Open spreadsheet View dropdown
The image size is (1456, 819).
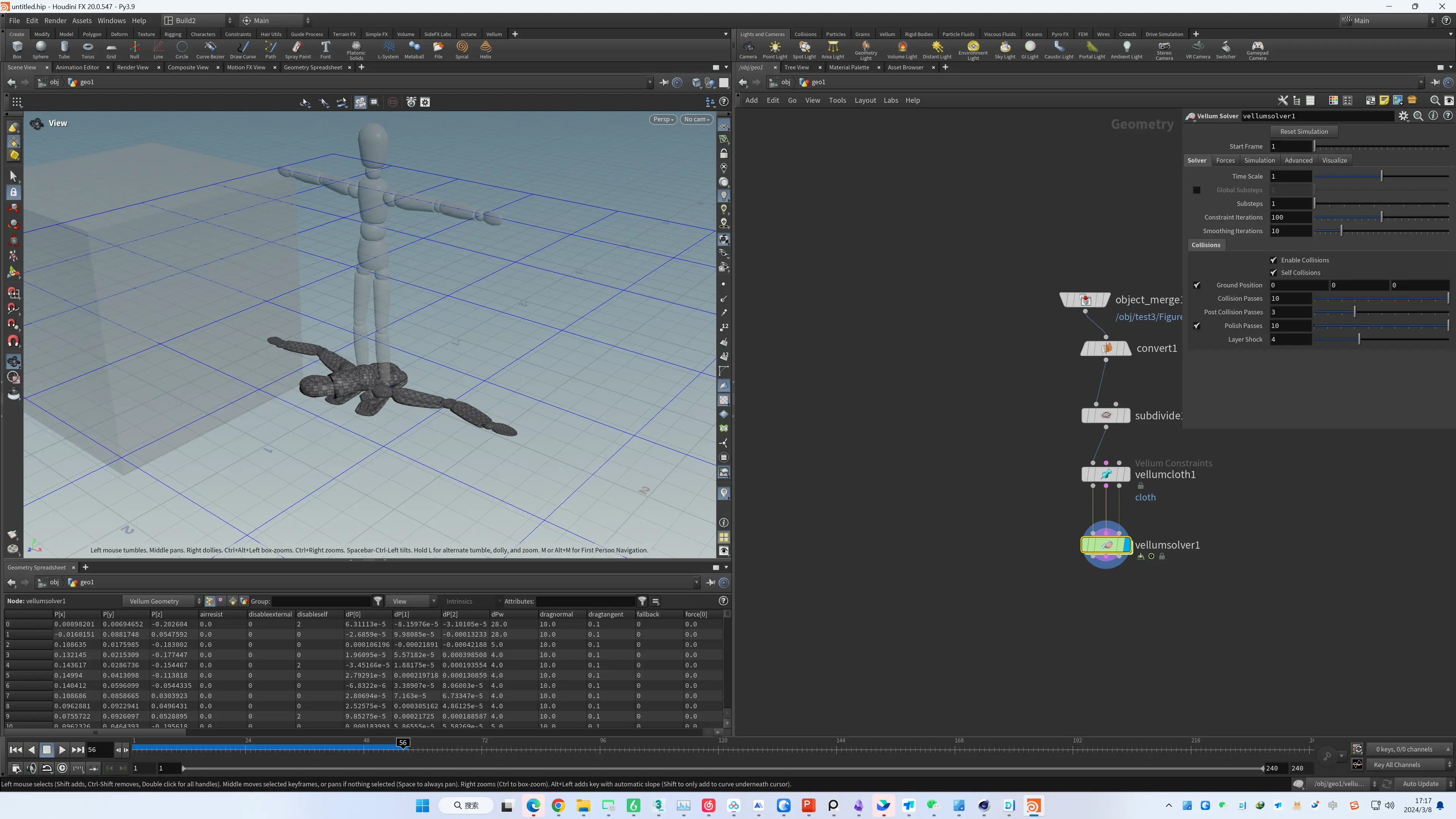[x=414, y=601]
